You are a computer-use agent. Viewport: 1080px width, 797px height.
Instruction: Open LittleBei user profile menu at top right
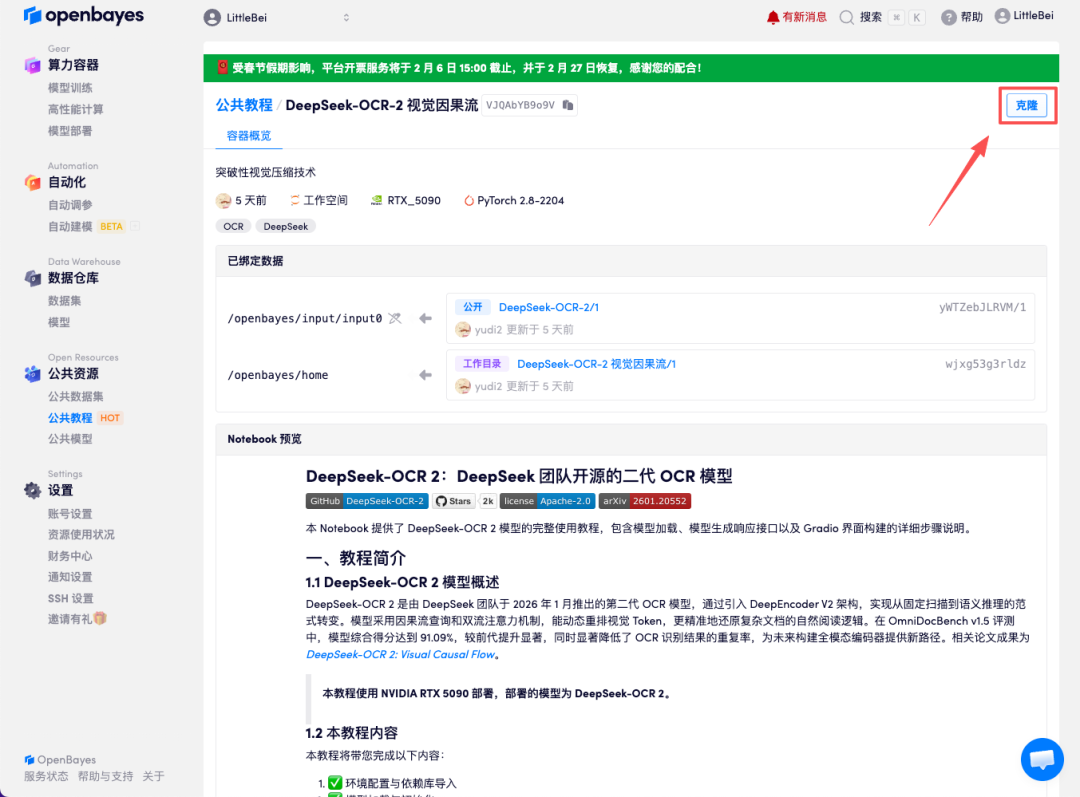click(1024, 16)
